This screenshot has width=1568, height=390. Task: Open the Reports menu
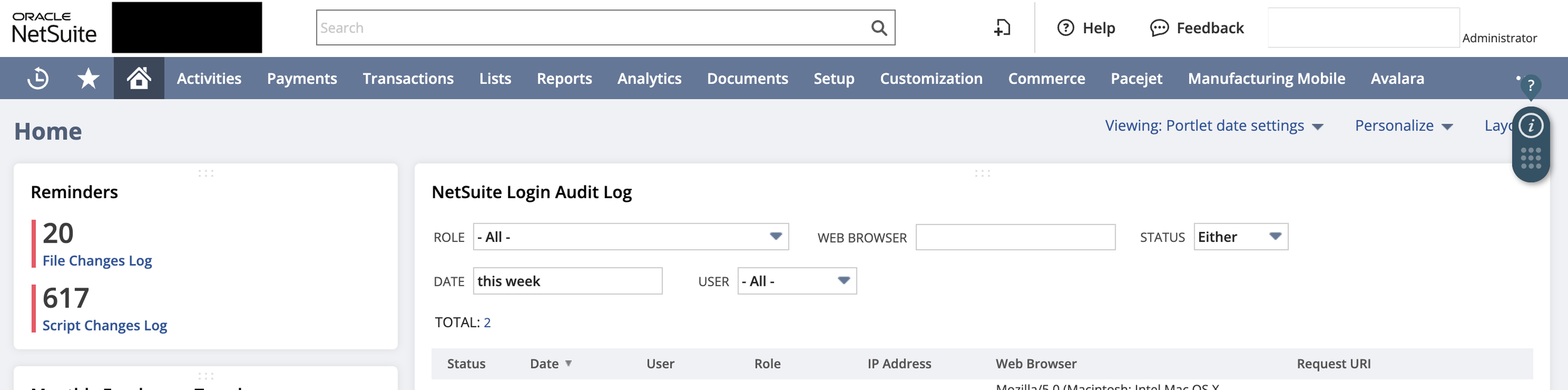click(564, 78)
